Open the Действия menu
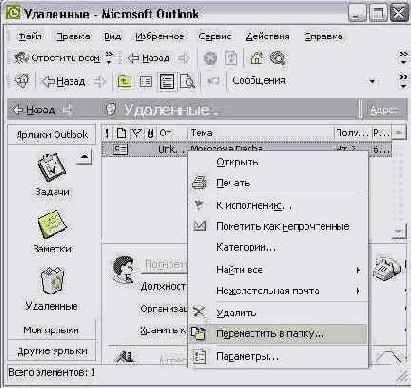Screen dimensions: 411x388 (x=267, y=36)
